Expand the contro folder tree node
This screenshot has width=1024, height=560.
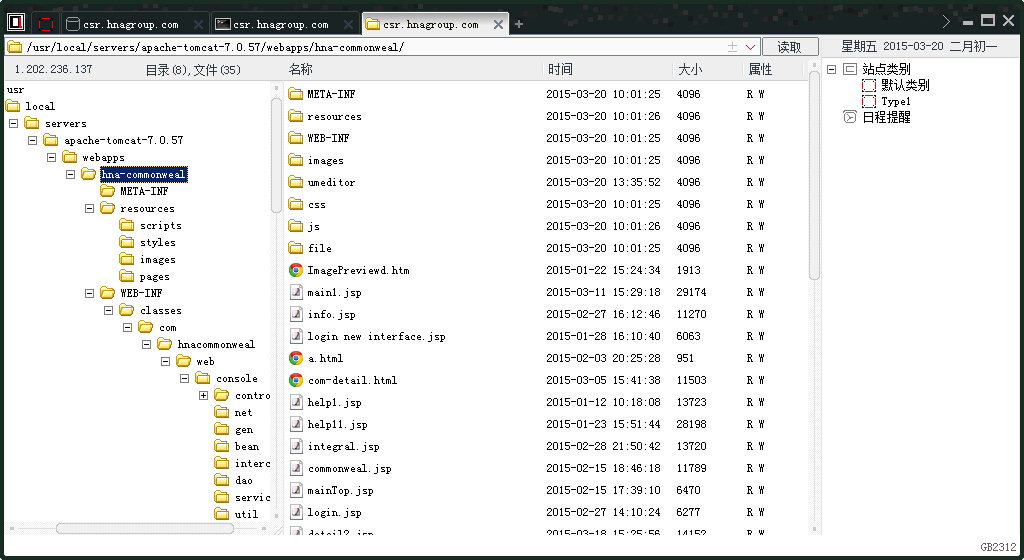pos(204,396)
